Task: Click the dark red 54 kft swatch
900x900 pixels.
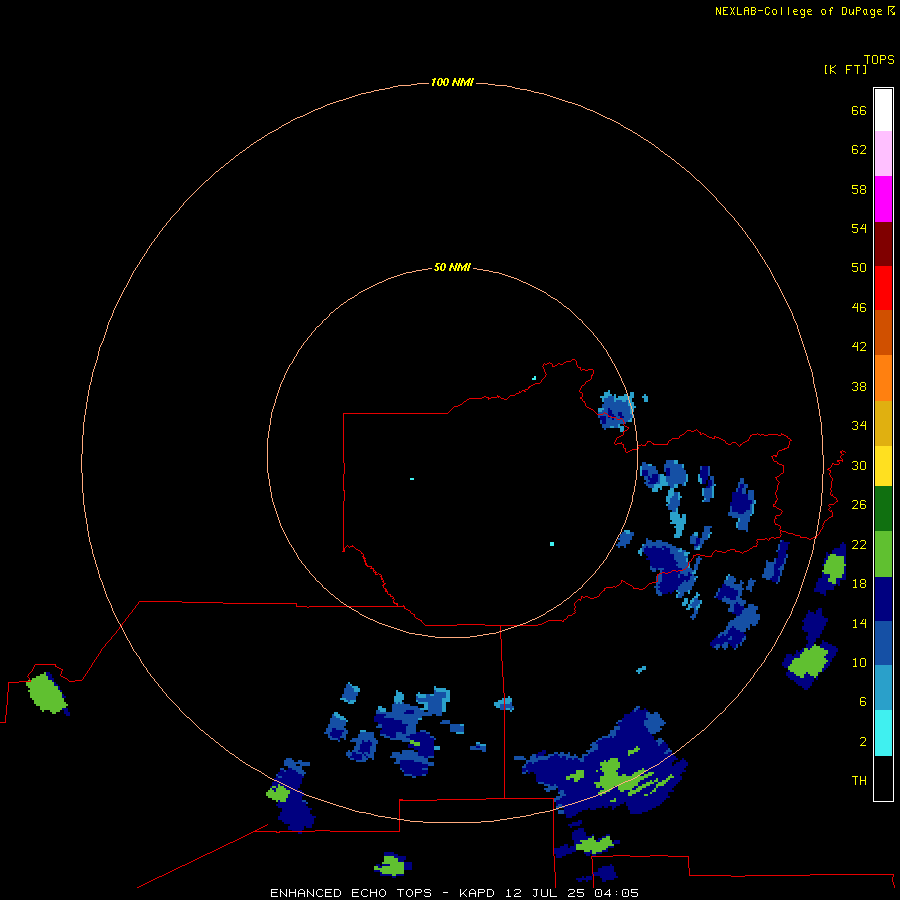Action: pos(883,243)
